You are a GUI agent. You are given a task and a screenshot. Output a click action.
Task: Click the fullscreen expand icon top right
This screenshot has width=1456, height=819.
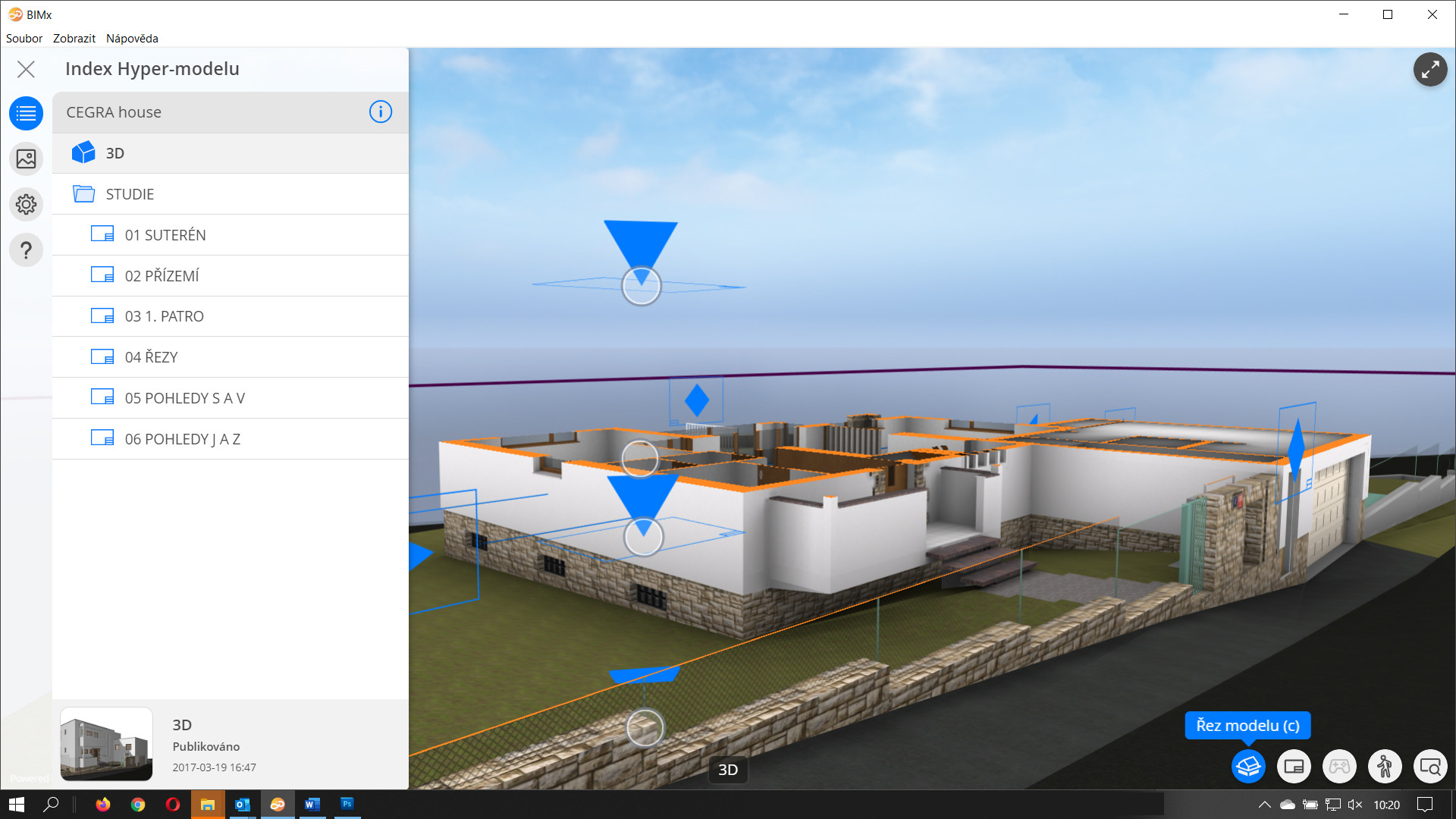pyautogui.click(x=1431, y=69)
